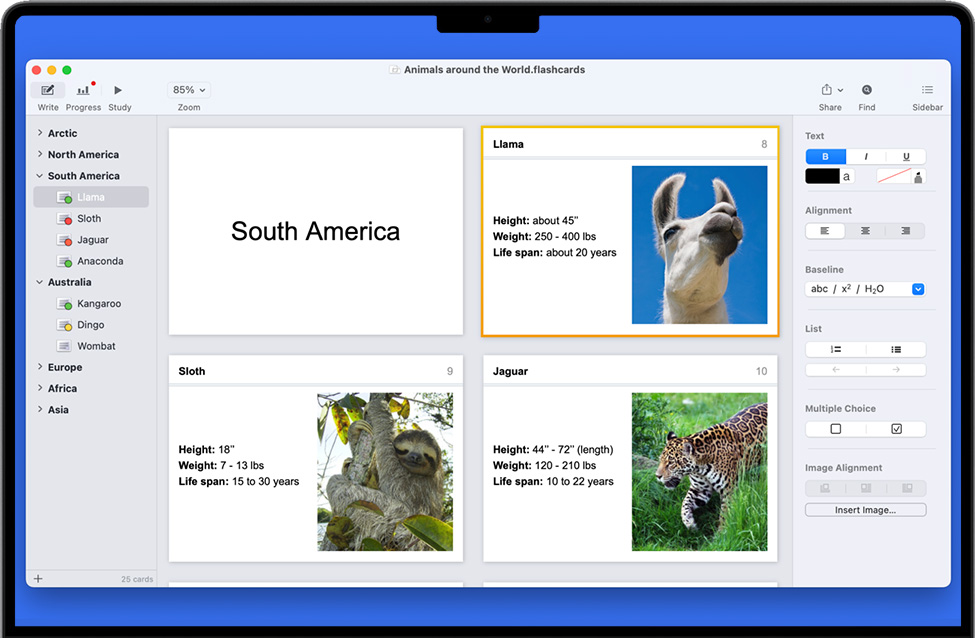Expand the Europe group
The image size is (975, 638).
click(40, 367)
